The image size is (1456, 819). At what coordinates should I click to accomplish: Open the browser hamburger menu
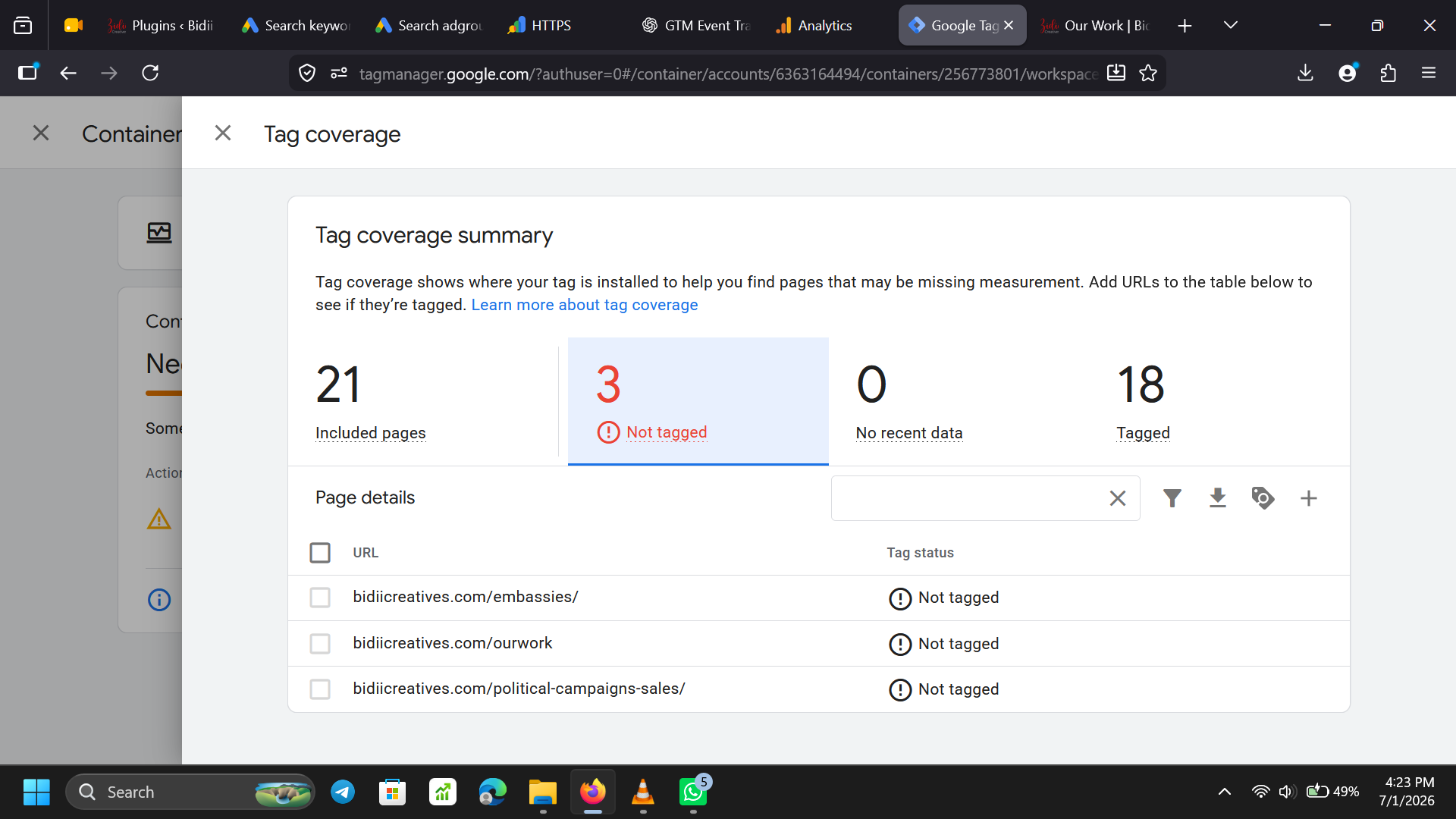tap(1429, 73)
